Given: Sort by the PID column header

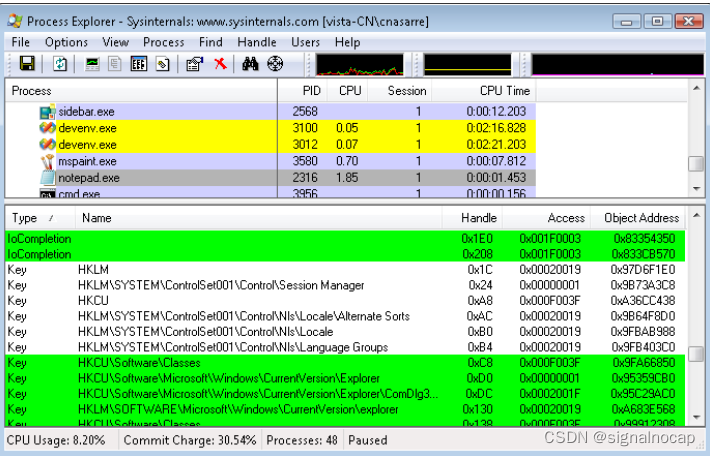Looking at the screenshot, I should pos(302,91).
